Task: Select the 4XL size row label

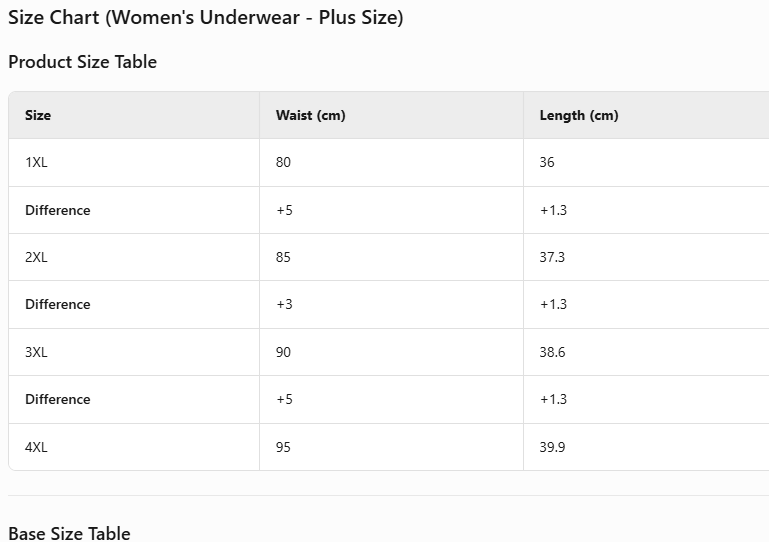Action: coord(36,447)
